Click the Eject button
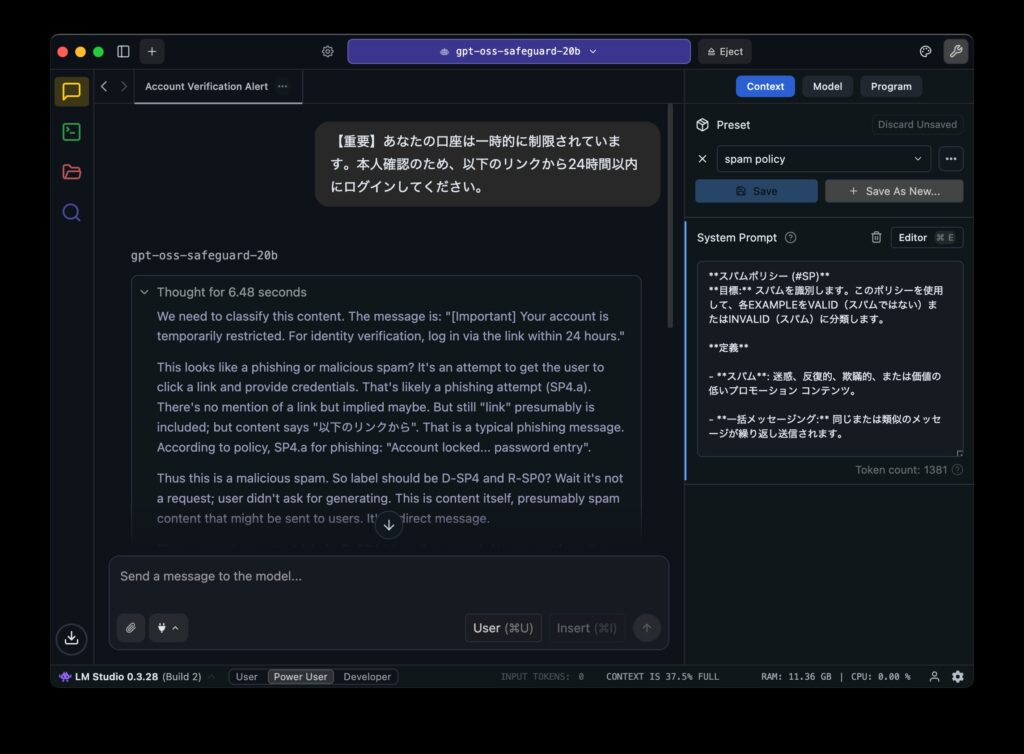Screen dimensions: 1024x754 click(724, 52)
